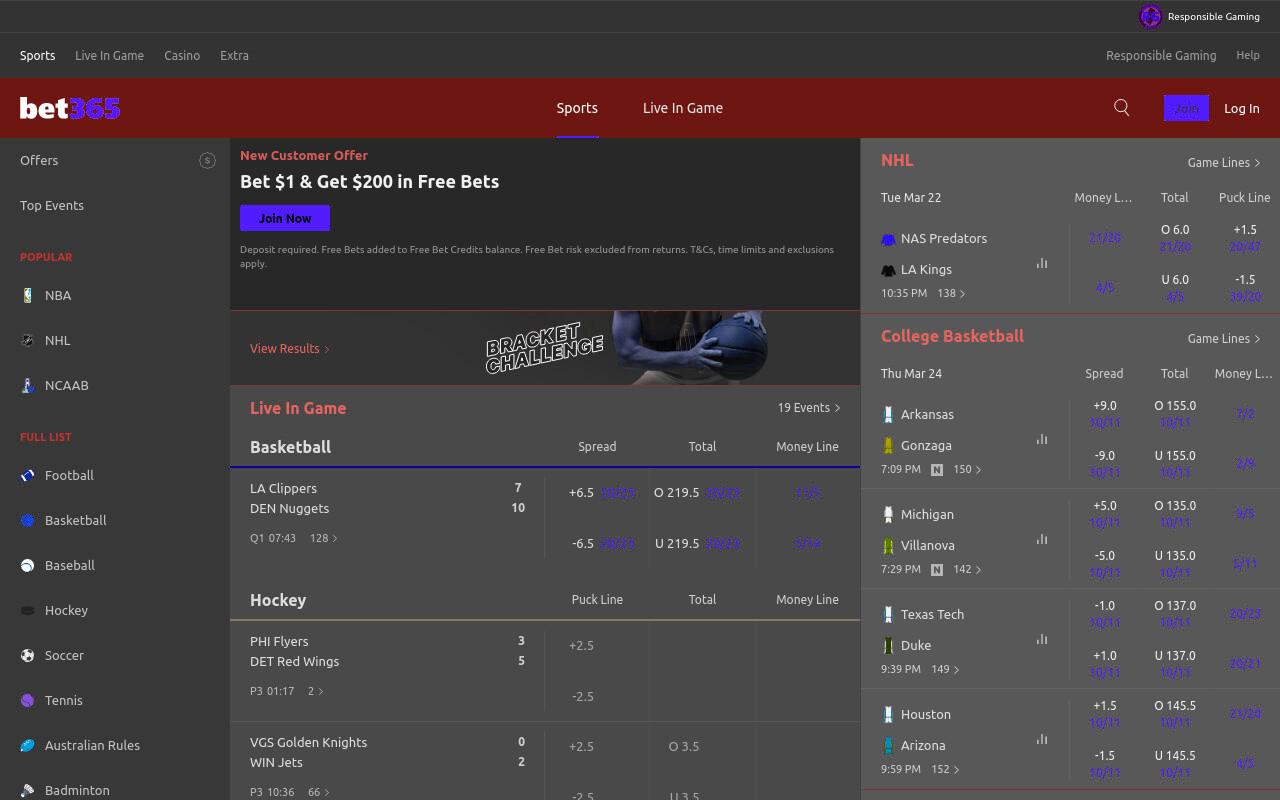Screen dimensions: 1280x800
Task: Open stats icon for Arkansas vs Gonzaga
Action: (1042, 439)
